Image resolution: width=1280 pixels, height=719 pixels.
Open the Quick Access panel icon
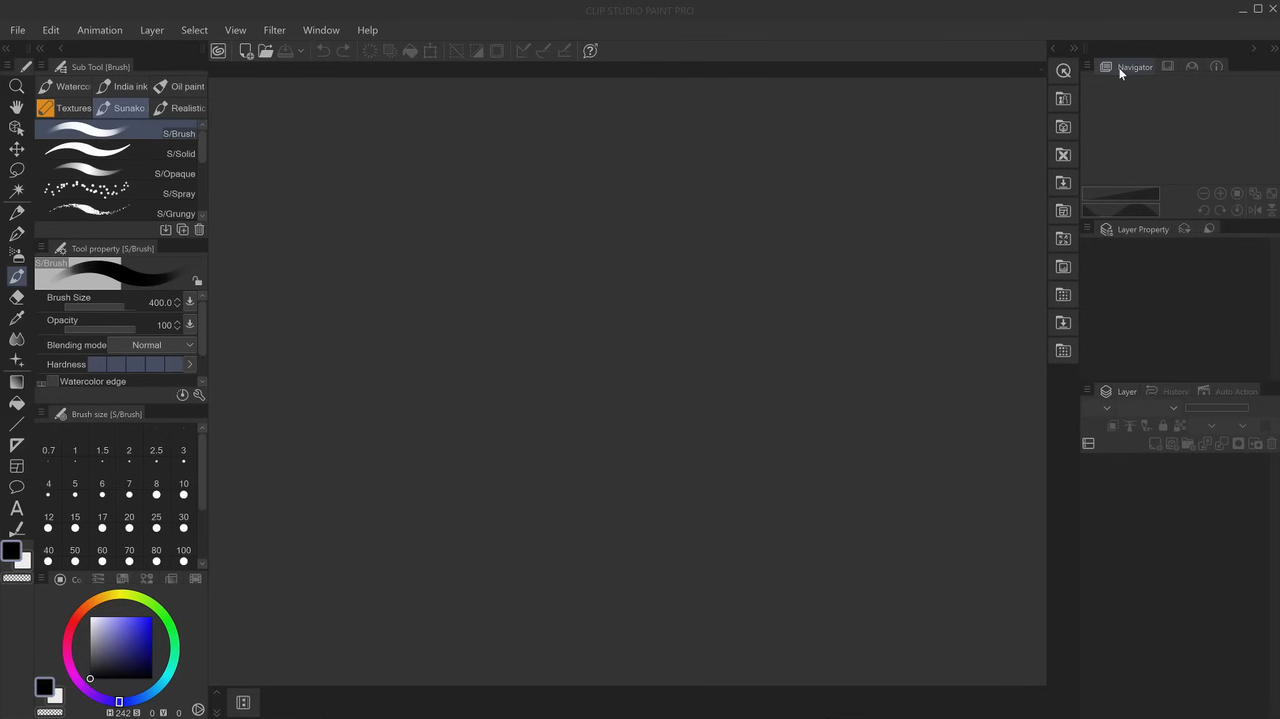coord(1063,71)
